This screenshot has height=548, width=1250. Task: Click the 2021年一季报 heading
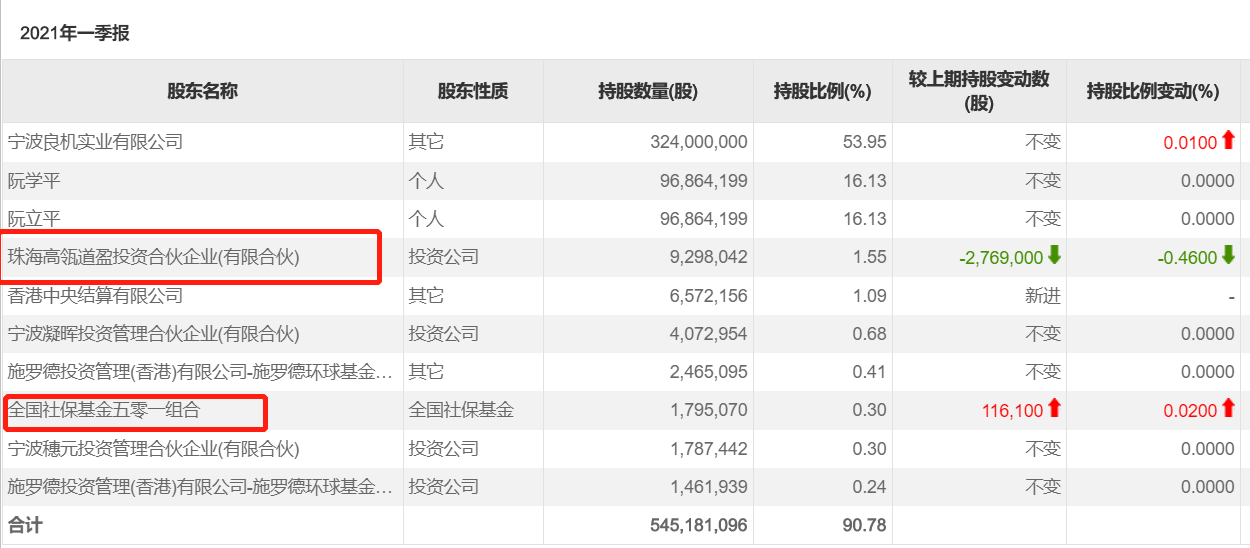[75, 33]
